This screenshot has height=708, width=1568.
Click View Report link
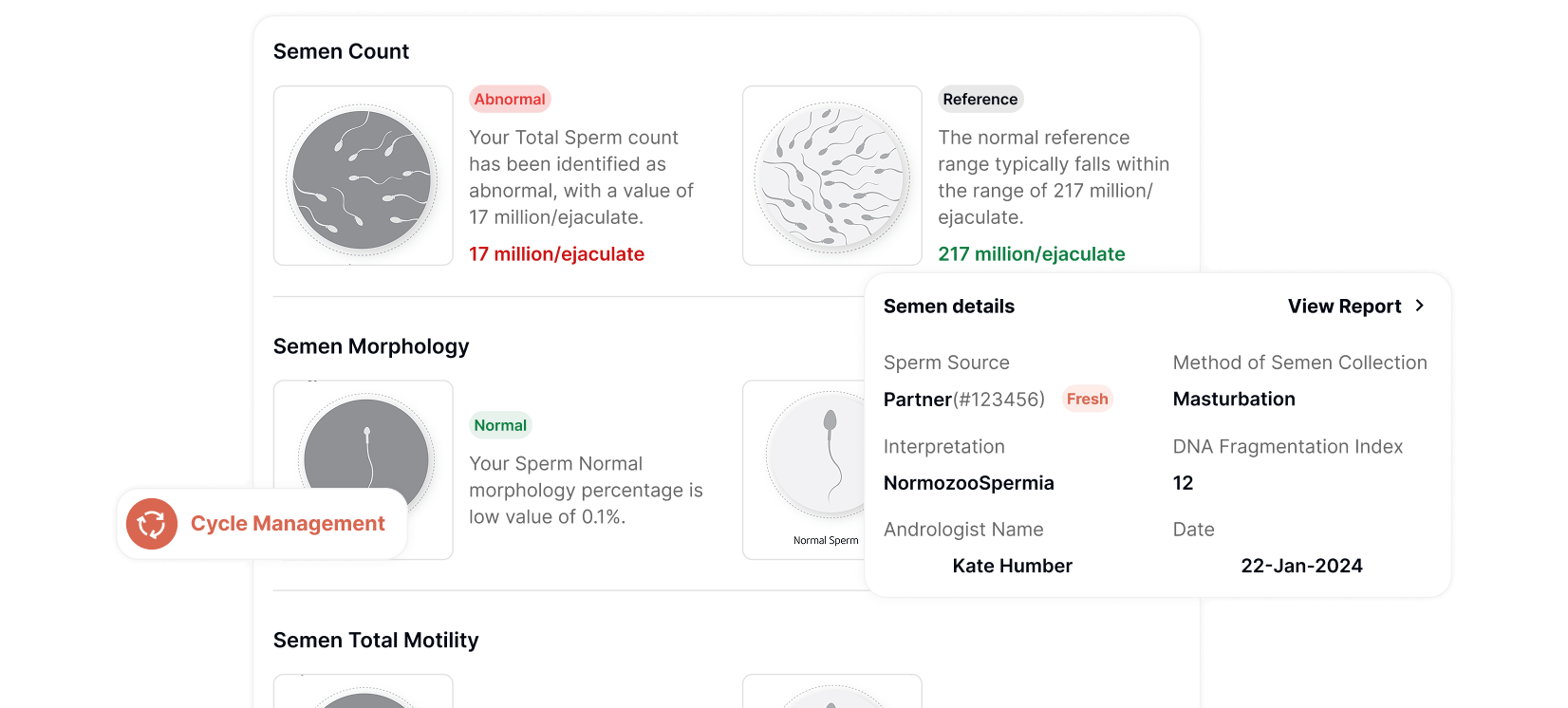point(1344,307)
